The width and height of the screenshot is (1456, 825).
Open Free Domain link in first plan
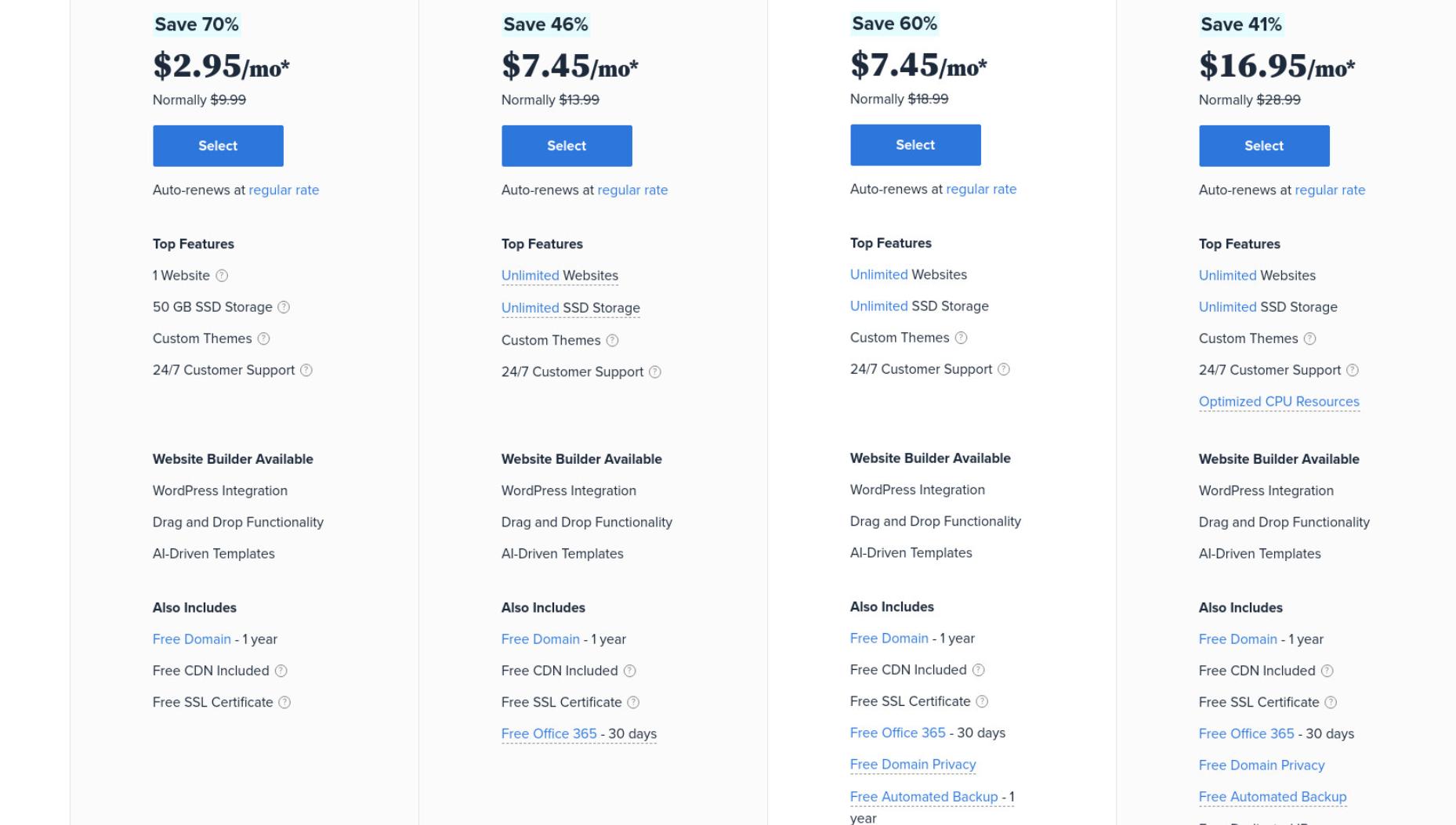pyautogui.click(x=192, y=639)
